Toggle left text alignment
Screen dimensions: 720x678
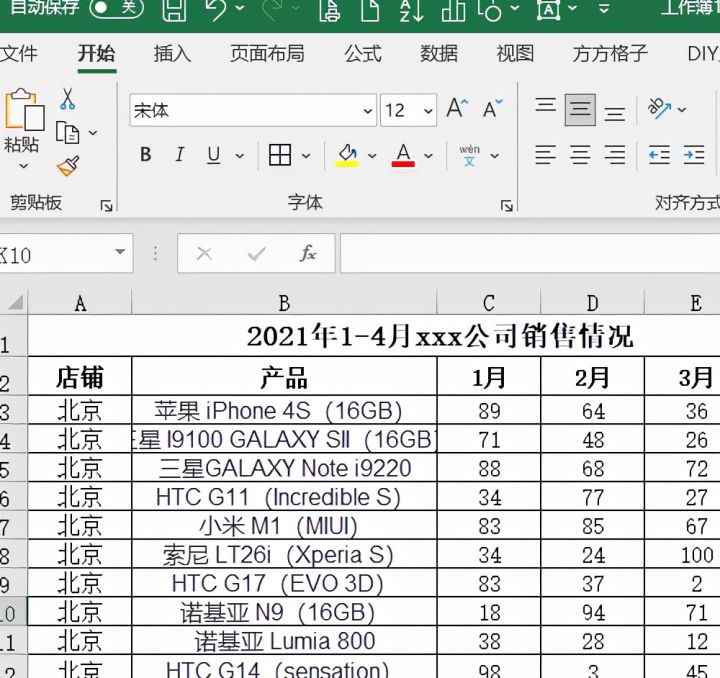point(546,155)
